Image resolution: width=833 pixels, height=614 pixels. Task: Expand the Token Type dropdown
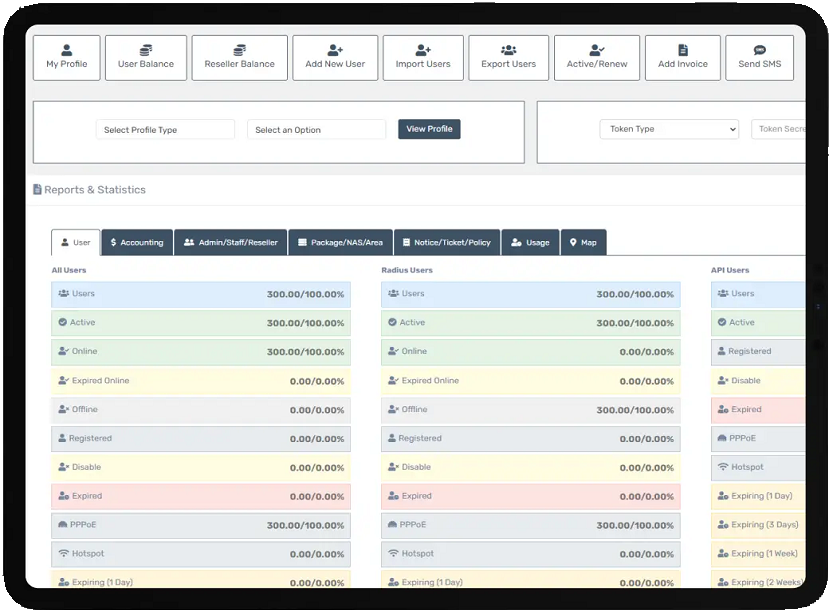tap(669, 129)
